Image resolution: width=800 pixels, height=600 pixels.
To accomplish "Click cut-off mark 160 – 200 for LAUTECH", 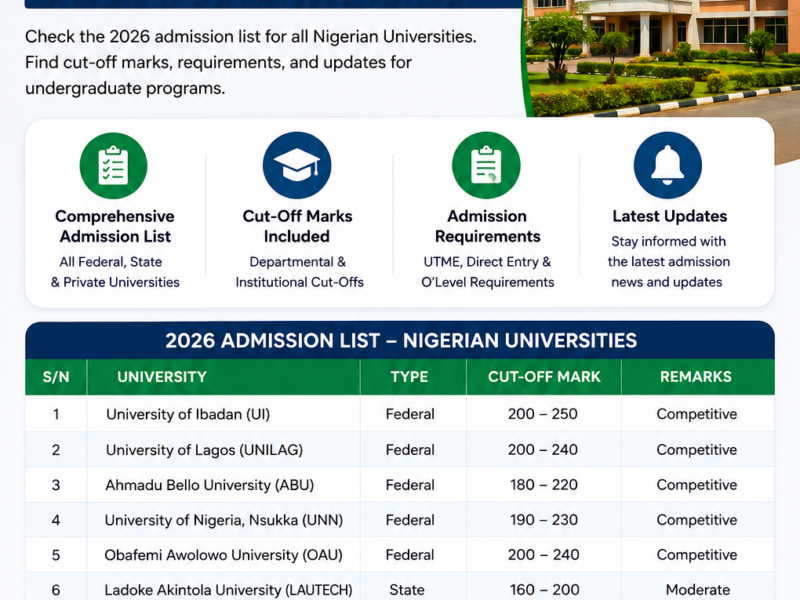I will (544, 590).
